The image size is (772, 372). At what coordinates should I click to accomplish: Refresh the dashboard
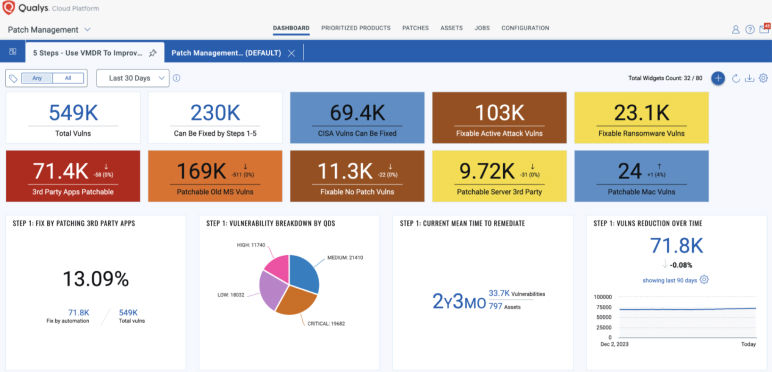point(736,78)
